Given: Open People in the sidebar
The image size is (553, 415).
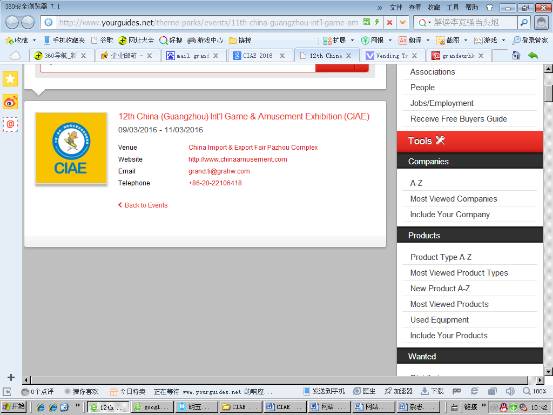Looking at the screenshot, I should pyautogui.click(x=422, y=87).
